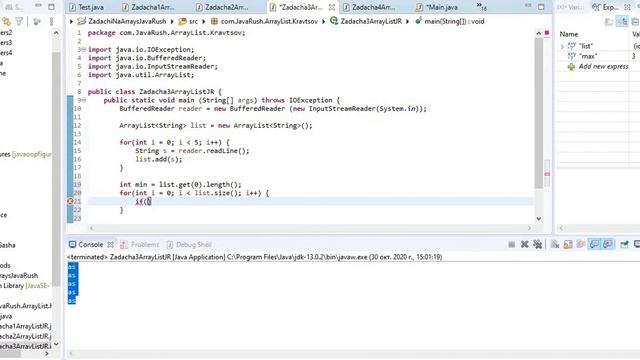Image resolution: width=640 pixels, height=360 pixels.
Task: Select Sasha item in Package Explorer
Action: tap(7, 245)
